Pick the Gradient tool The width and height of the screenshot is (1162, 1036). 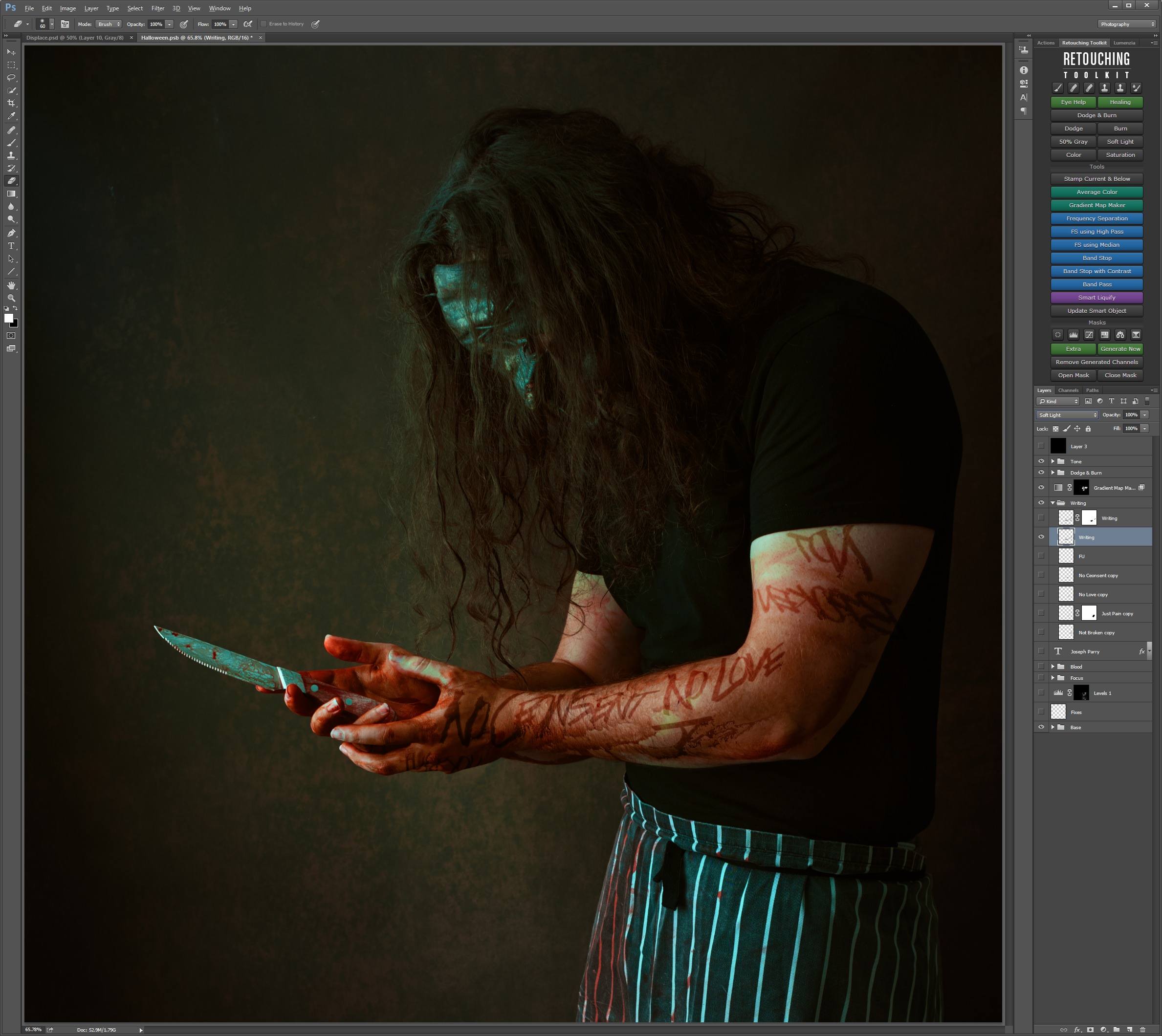point(11,194)
